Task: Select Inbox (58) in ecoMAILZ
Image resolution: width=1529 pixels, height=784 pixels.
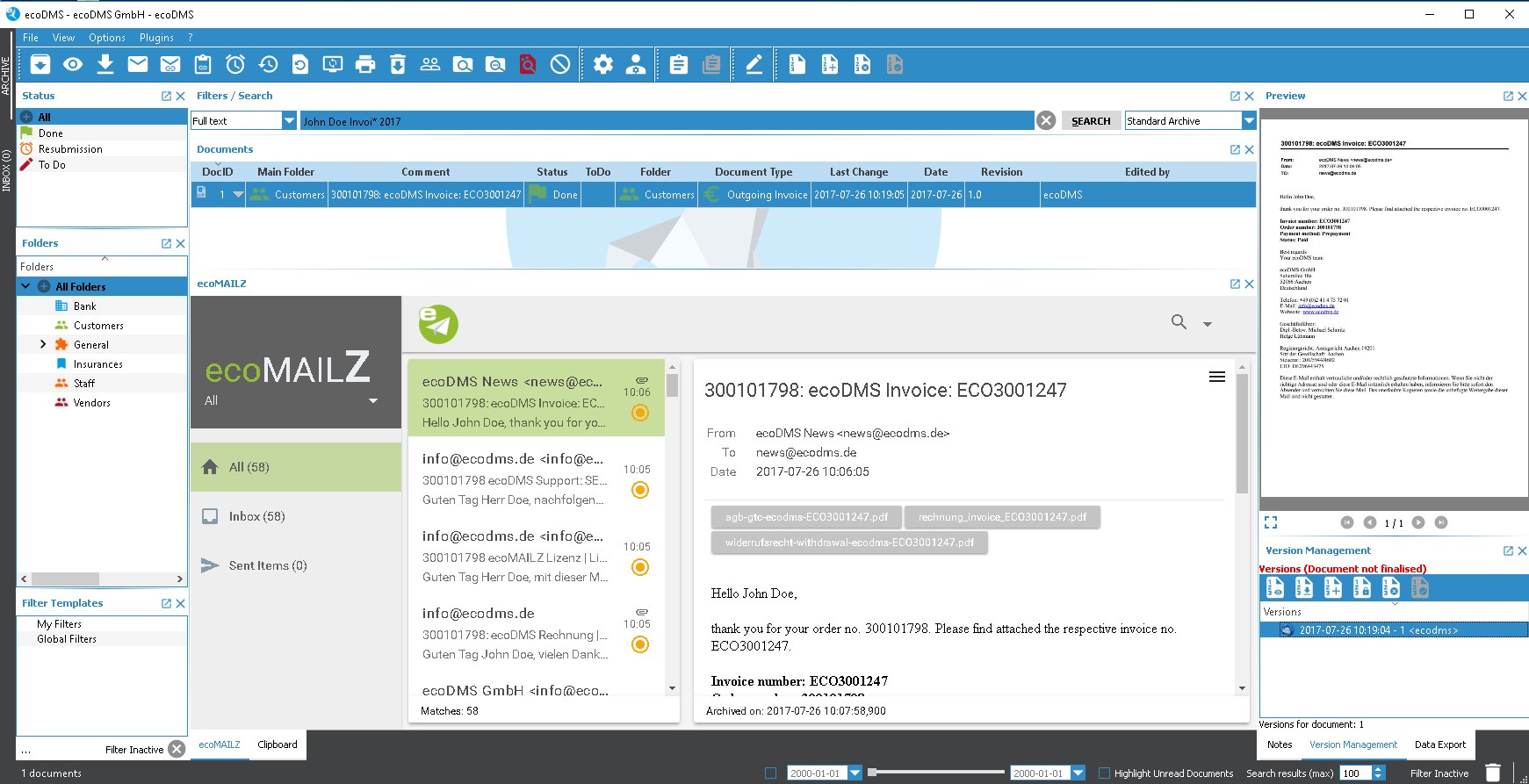Action: (x=296, y=516)
